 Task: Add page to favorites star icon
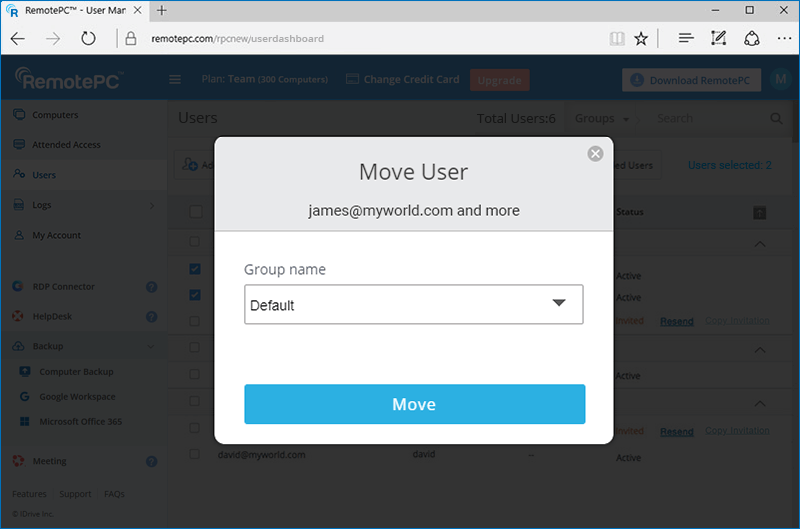pos(641,39)
